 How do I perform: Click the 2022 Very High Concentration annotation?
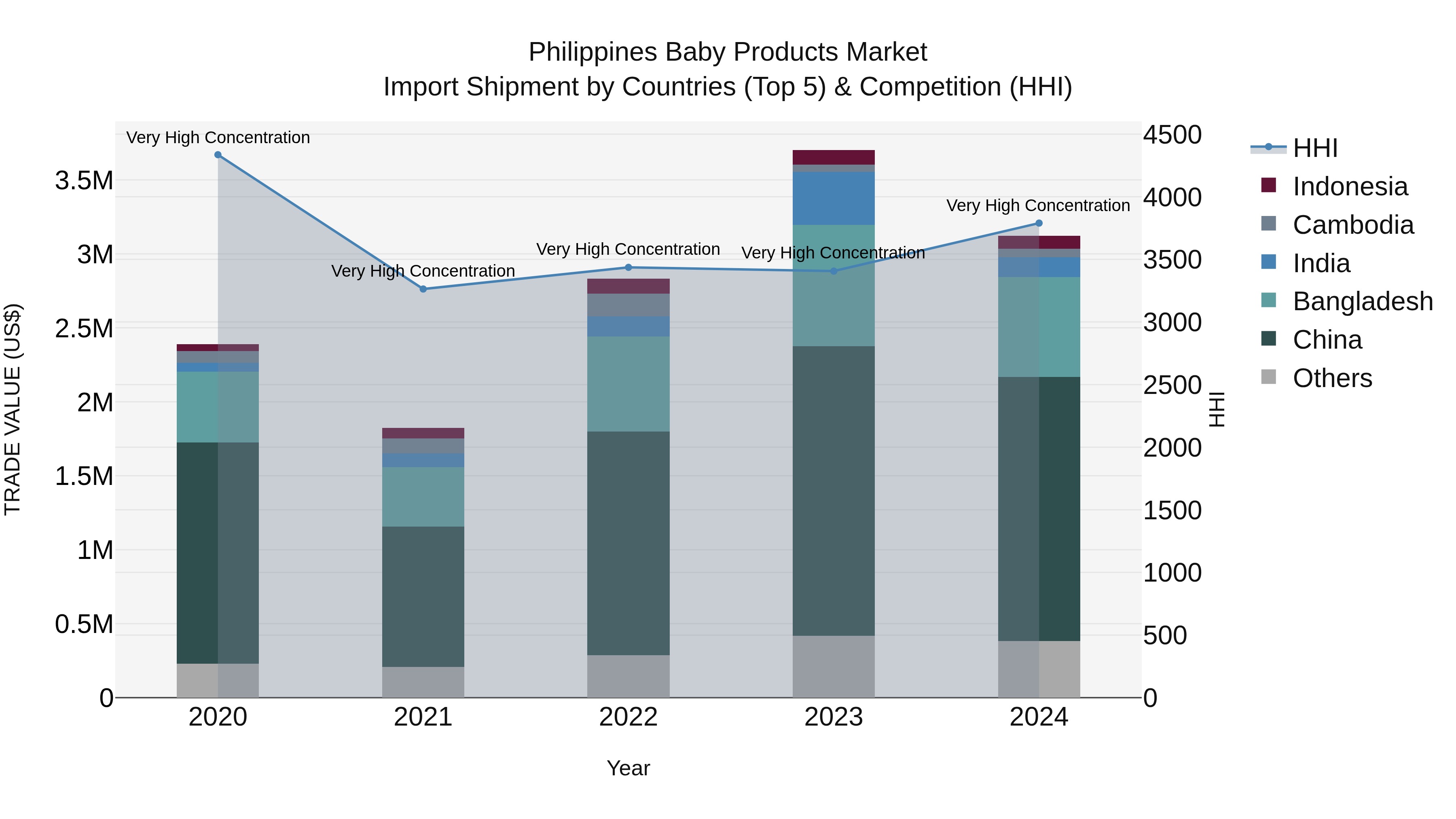click(x=628, y=249)
